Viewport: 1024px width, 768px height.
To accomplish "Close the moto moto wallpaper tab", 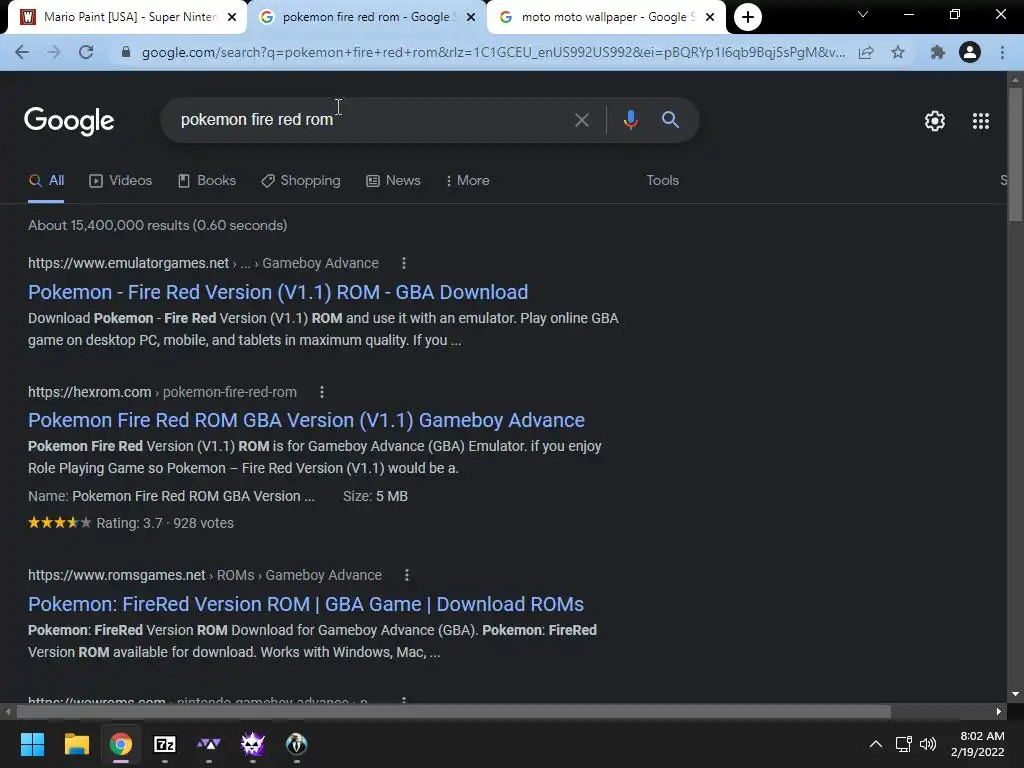I will 710,18.
